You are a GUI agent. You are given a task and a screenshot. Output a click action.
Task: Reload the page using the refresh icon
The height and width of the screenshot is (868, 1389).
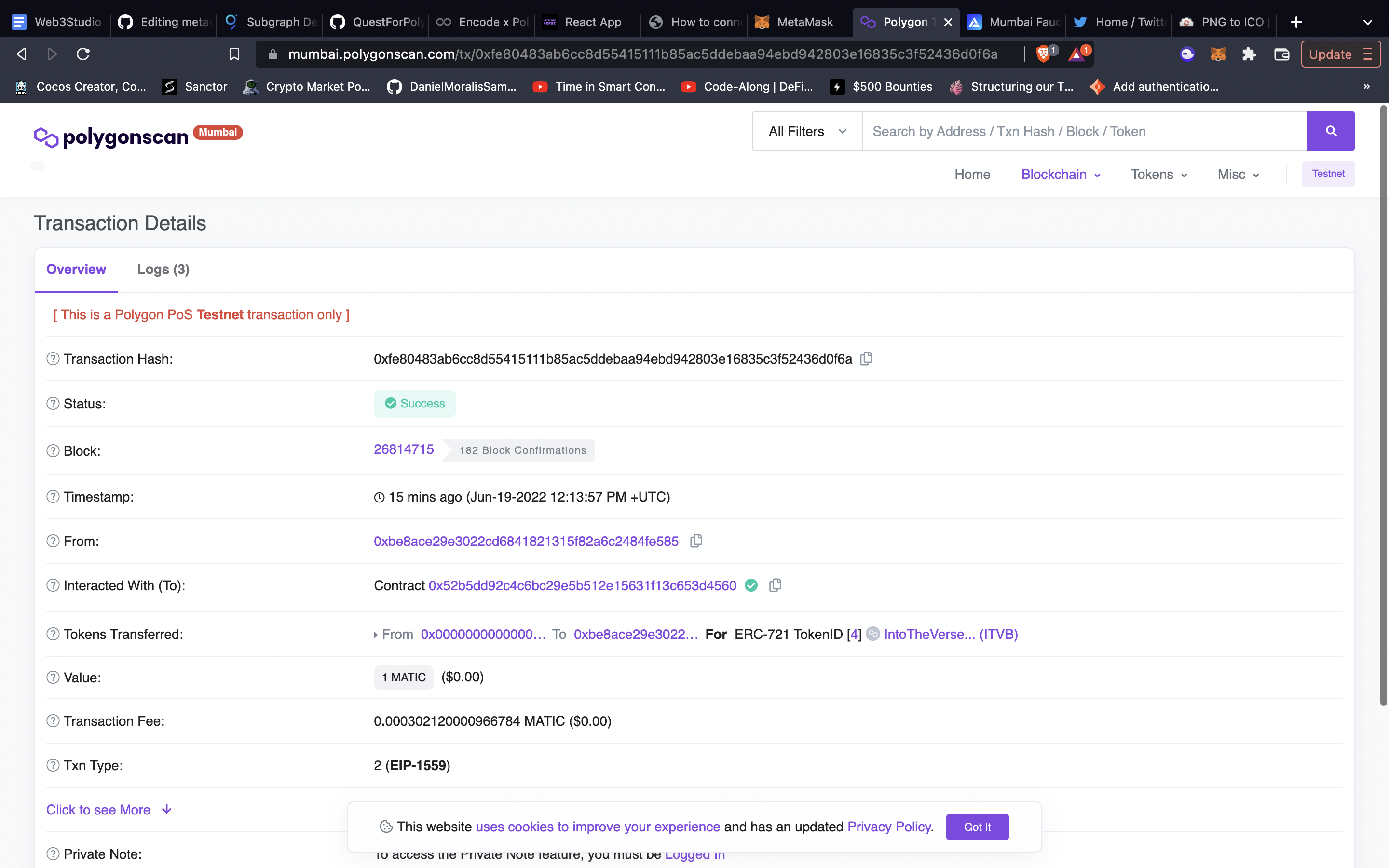83,54
